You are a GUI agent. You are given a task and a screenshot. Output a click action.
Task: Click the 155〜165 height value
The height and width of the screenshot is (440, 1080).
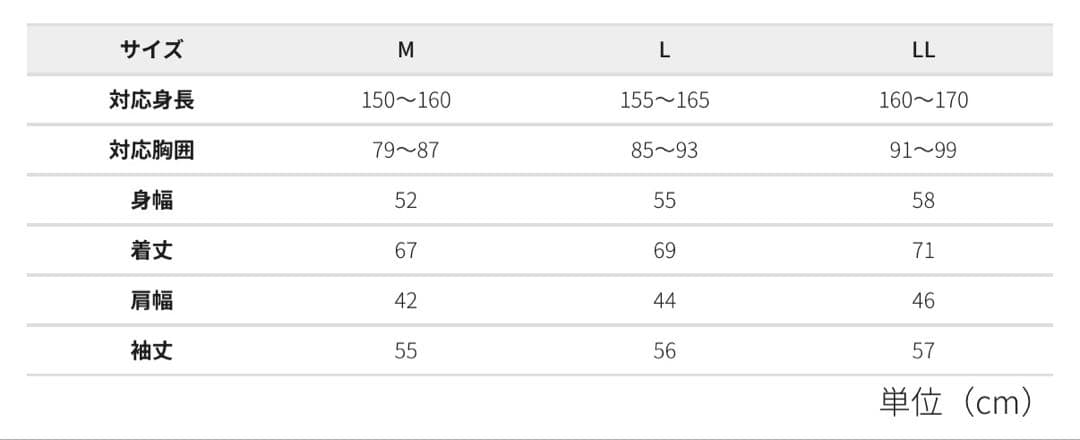[665, 101]
